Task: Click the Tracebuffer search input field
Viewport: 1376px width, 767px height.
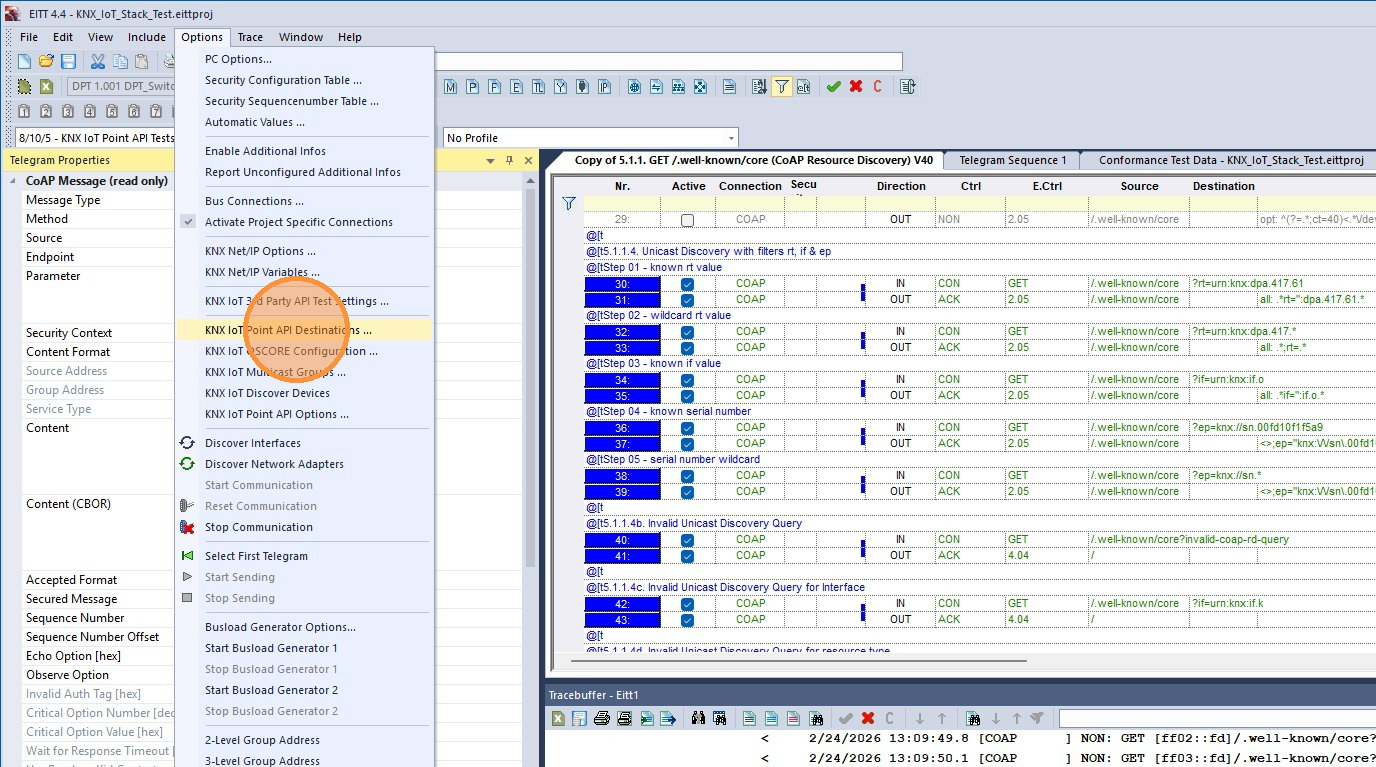Action: point(1217,718)
